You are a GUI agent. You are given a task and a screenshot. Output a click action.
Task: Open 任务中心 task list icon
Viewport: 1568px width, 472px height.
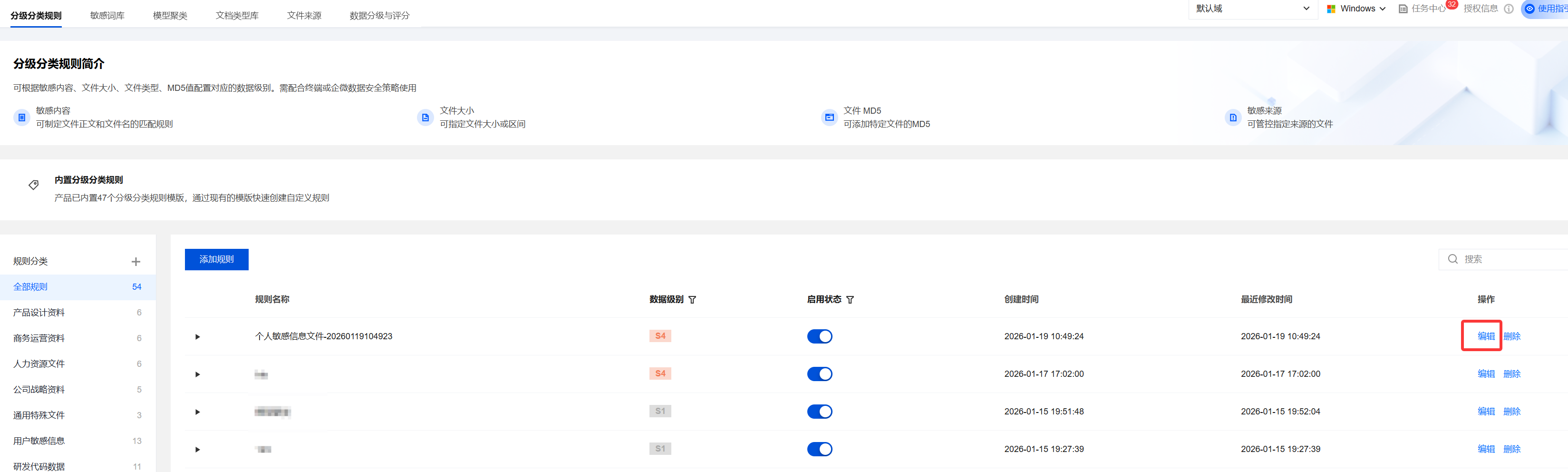(1403, 9)
